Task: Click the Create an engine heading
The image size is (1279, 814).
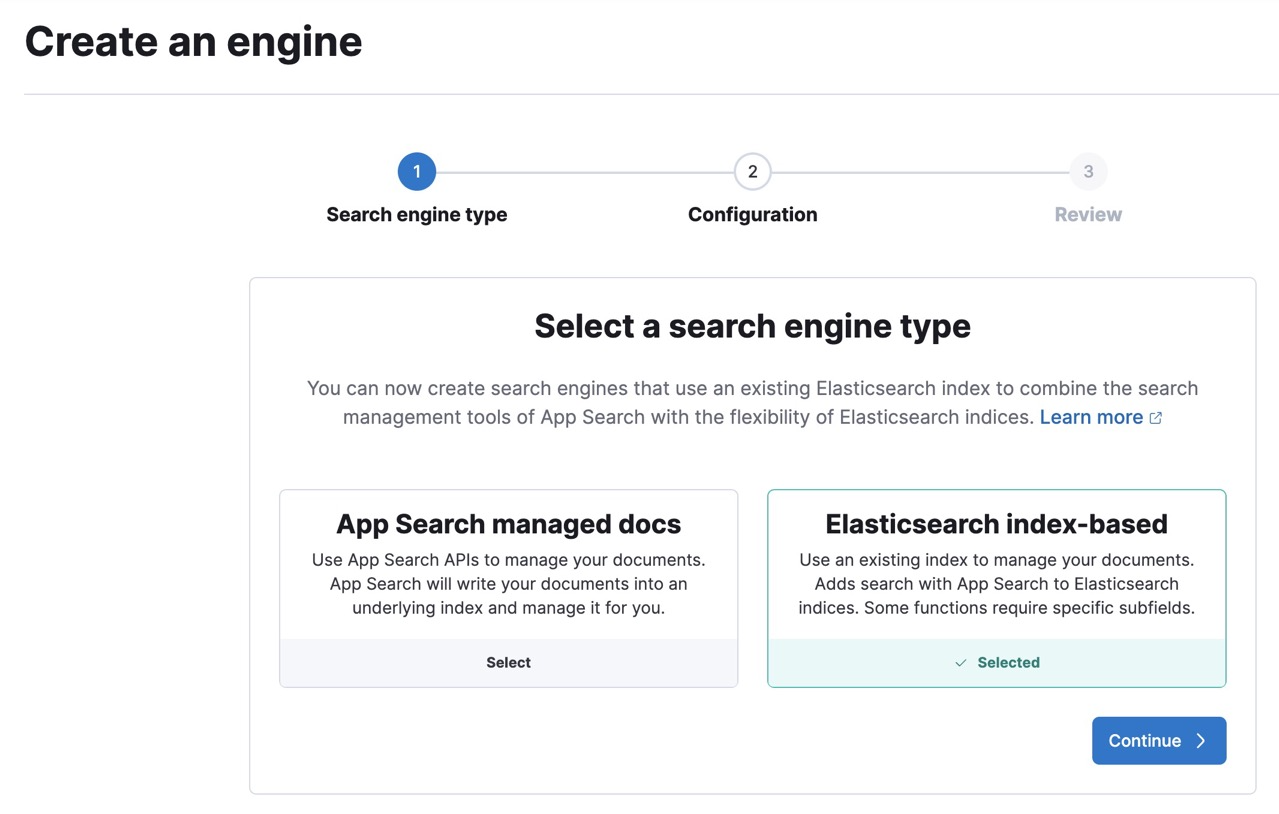Action: [193, 42]
